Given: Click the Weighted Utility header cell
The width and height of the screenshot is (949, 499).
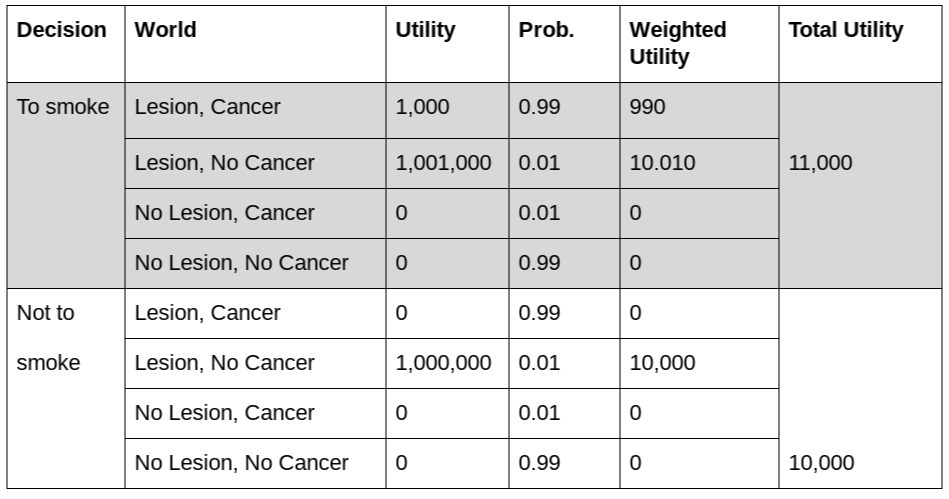Looking at the screenshot, I should point(677,43).
